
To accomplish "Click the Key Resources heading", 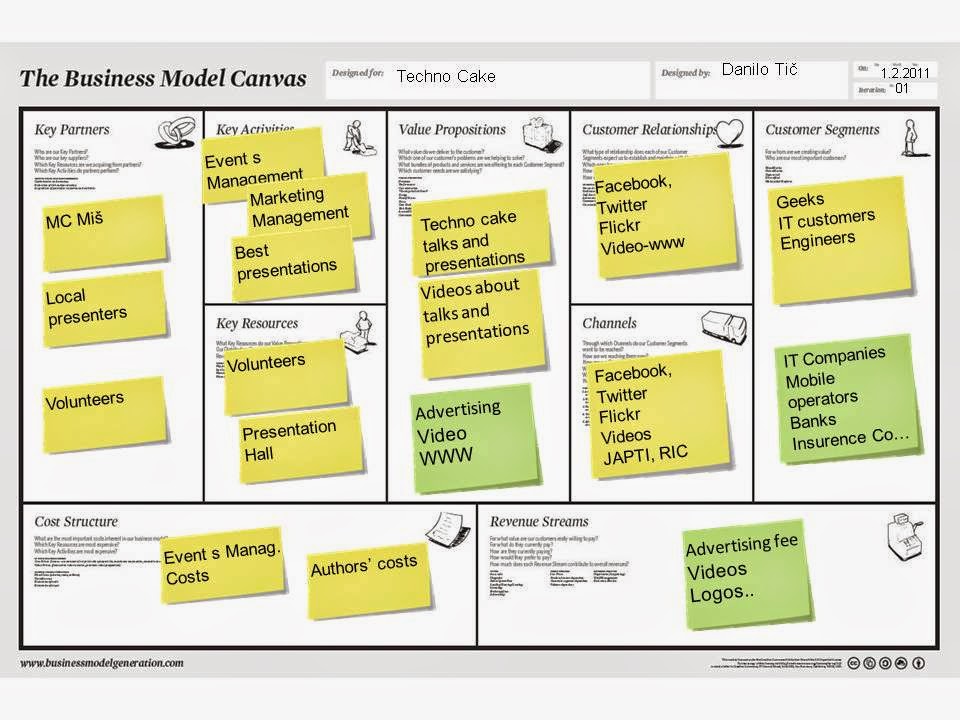I will click(257, 323).
